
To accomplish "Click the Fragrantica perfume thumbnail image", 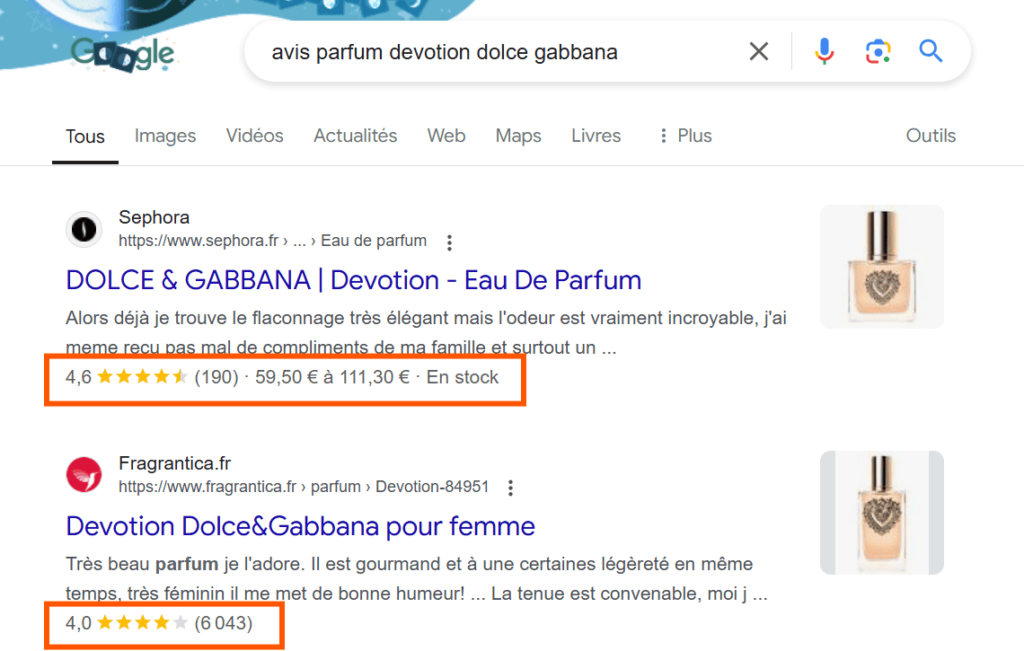I will point(882,513).
